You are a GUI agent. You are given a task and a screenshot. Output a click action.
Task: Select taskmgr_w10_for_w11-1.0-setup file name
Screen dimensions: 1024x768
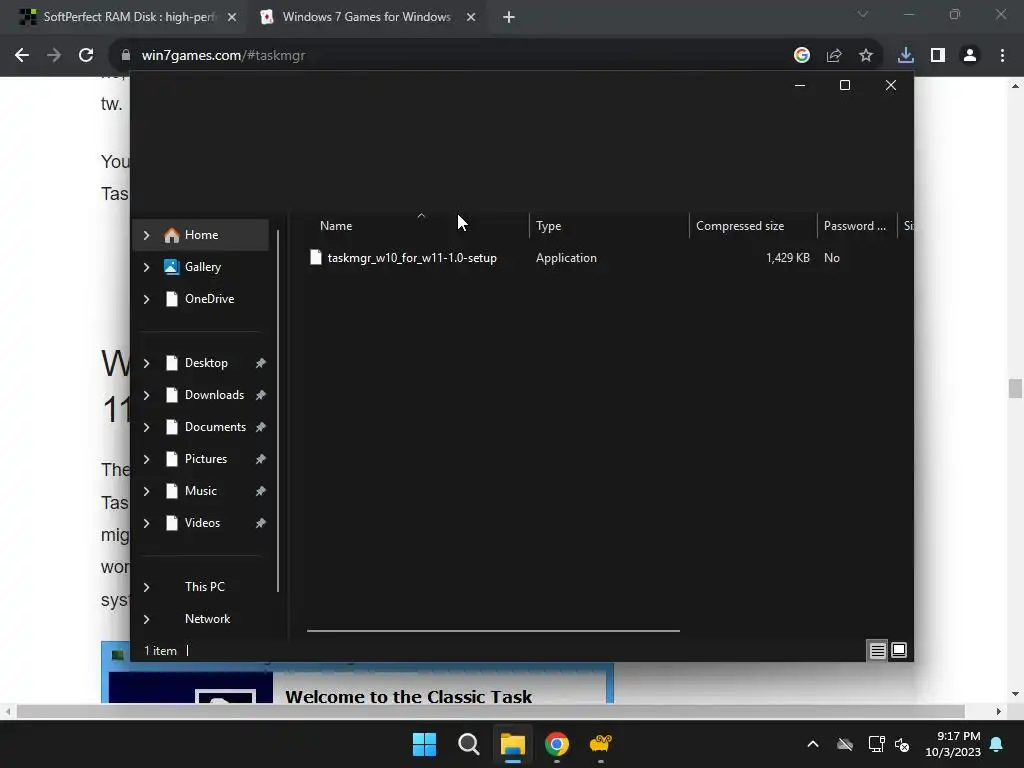click(x=412, y=258)
